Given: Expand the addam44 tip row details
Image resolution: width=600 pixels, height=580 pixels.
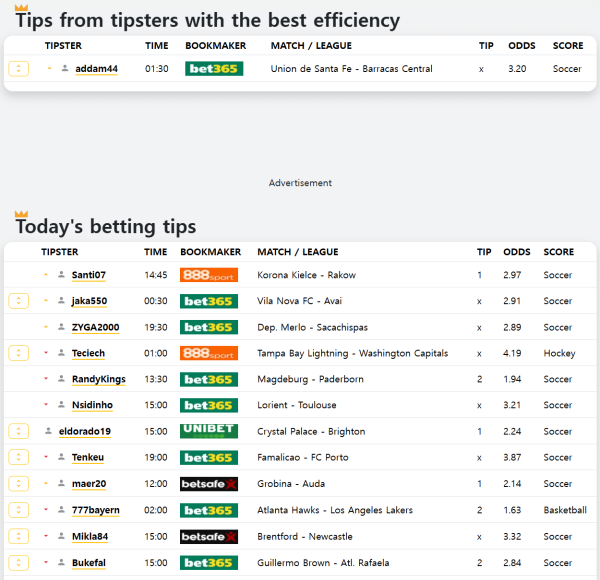Looking at the screenshot, I should point(18,69).
